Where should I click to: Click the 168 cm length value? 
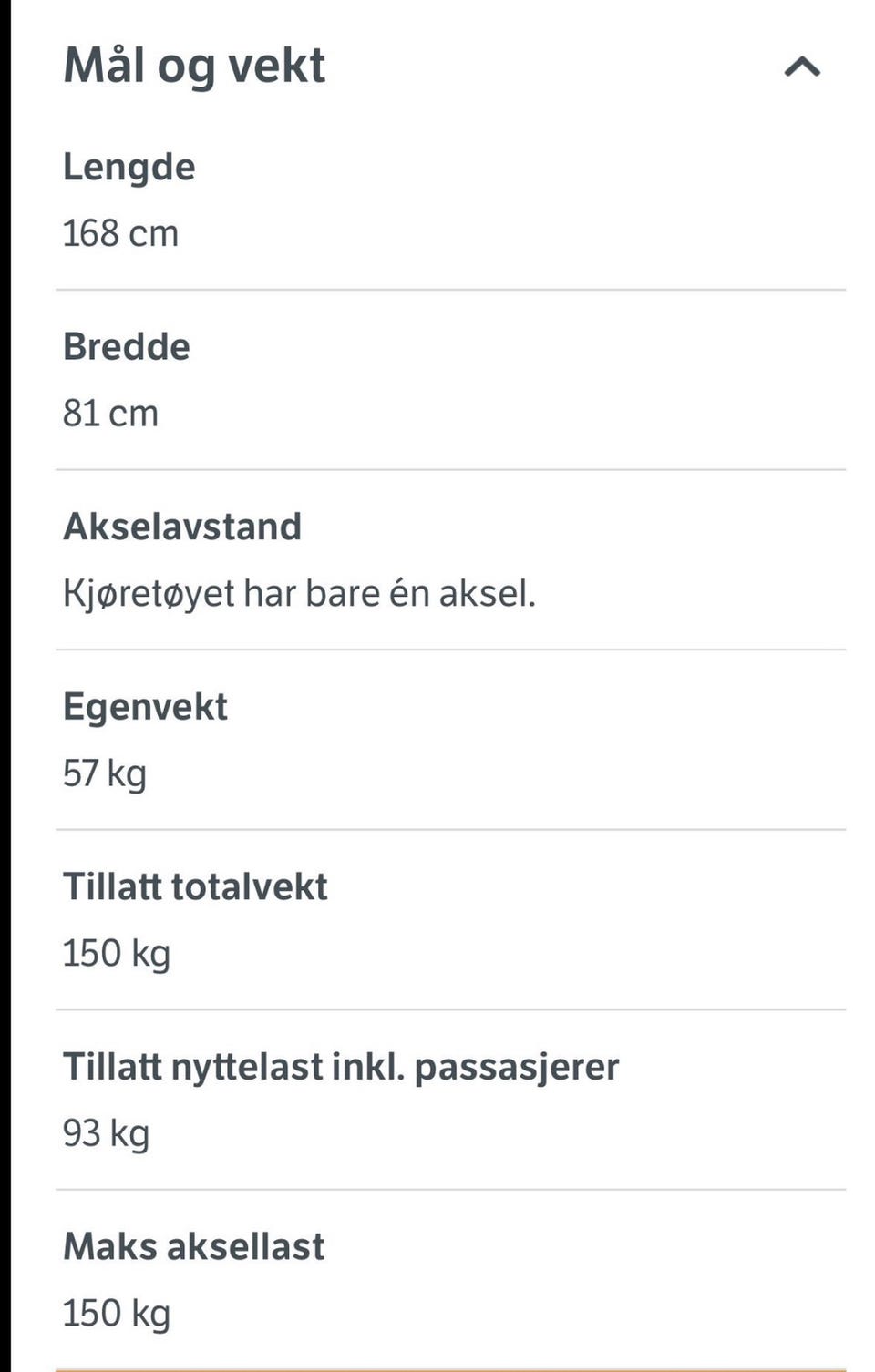pos(120,233)
